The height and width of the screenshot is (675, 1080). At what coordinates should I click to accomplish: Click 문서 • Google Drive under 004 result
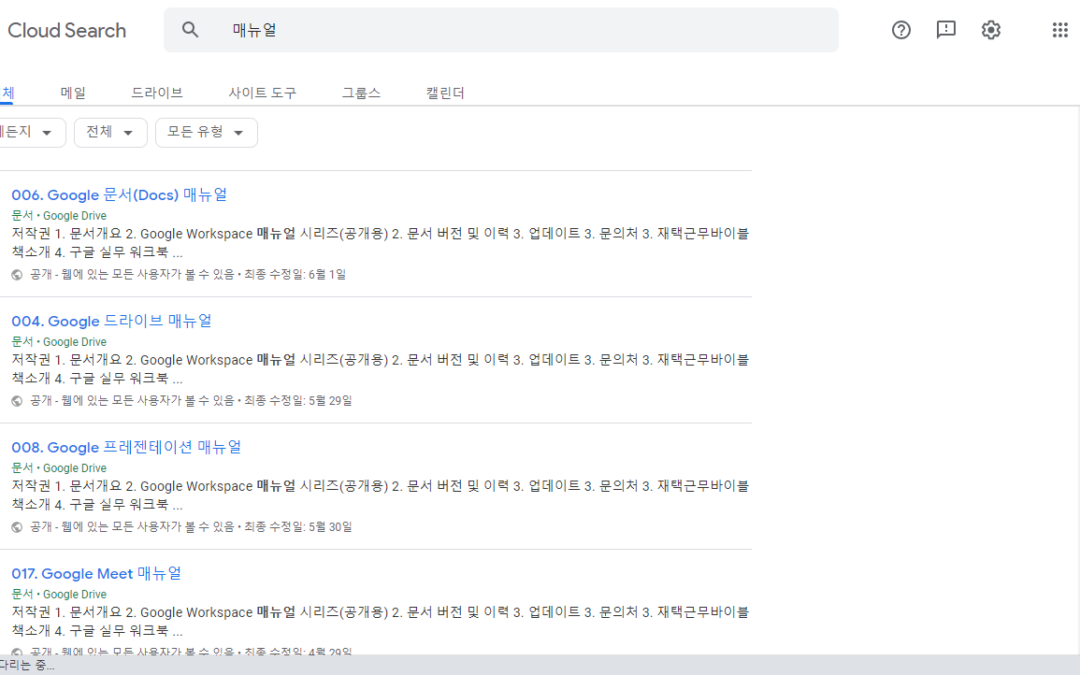59,342
